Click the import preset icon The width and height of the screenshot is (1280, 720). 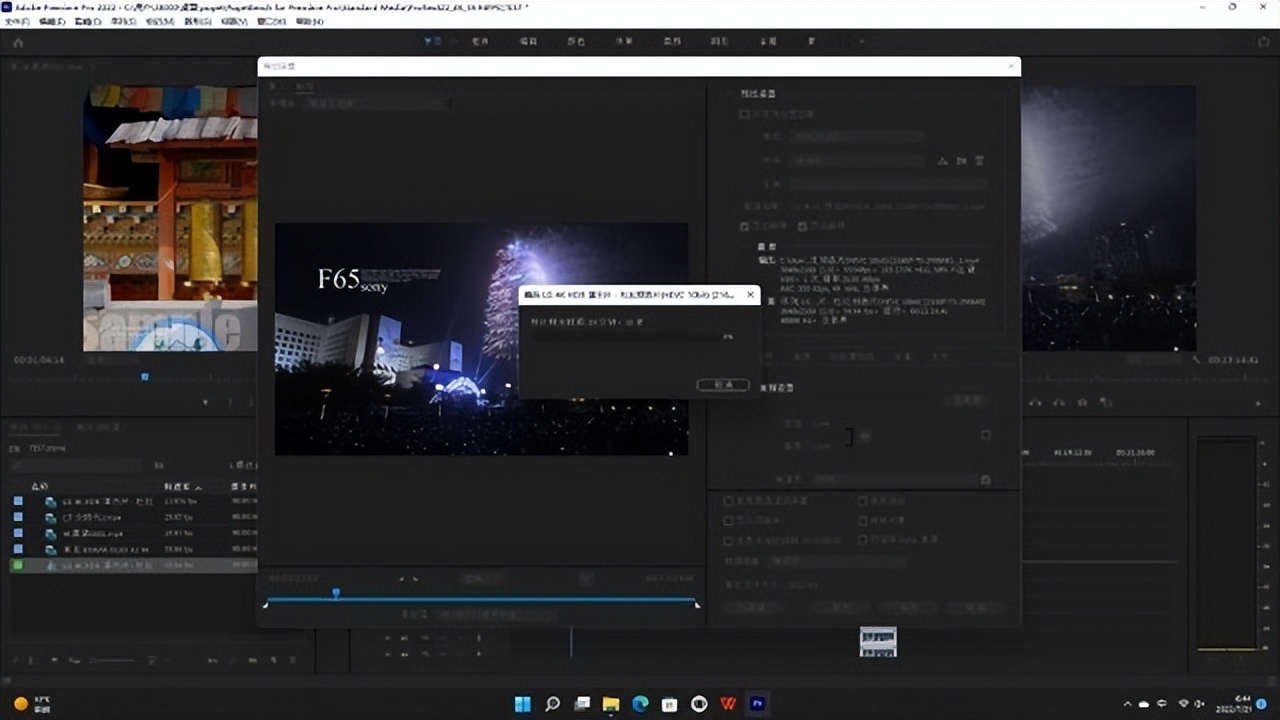(961, 161)
